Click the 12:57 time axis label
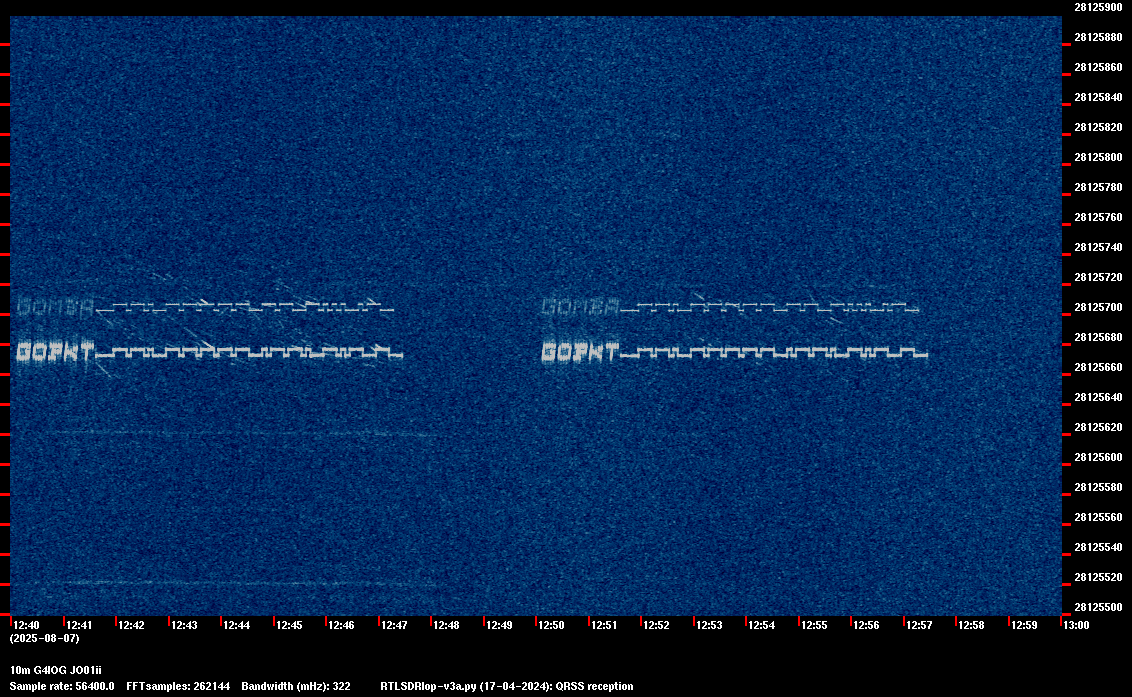 coord(919,625)
